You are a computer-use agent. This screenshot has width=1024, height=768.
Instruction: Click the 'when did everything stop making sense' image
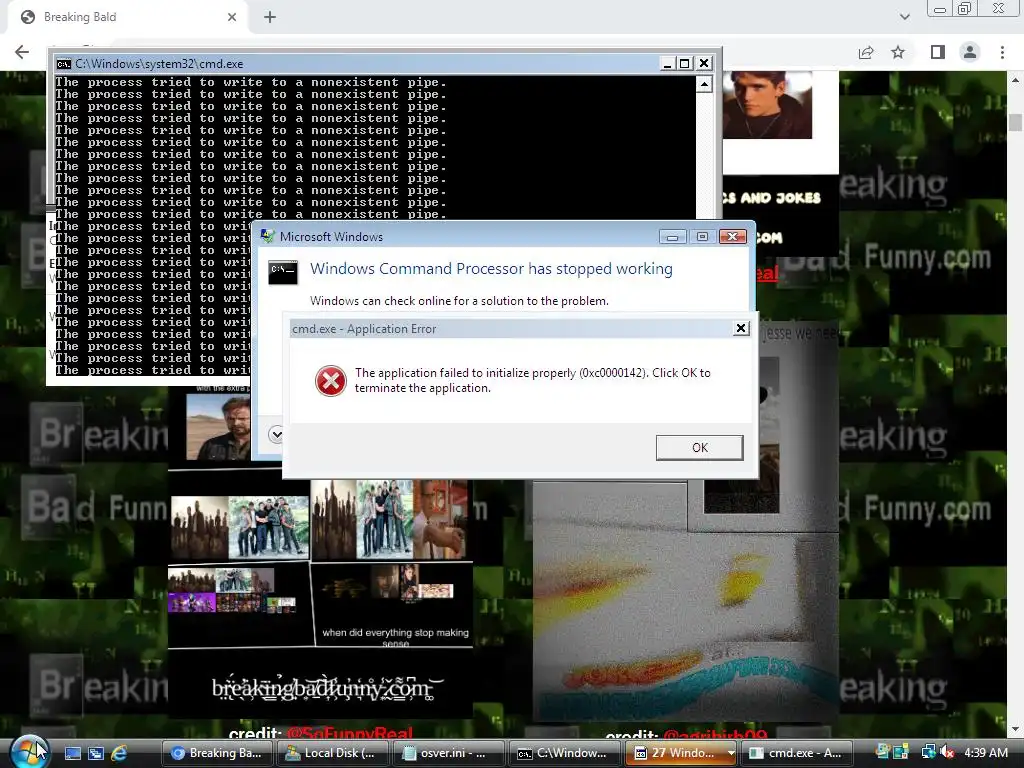point(392,605)
